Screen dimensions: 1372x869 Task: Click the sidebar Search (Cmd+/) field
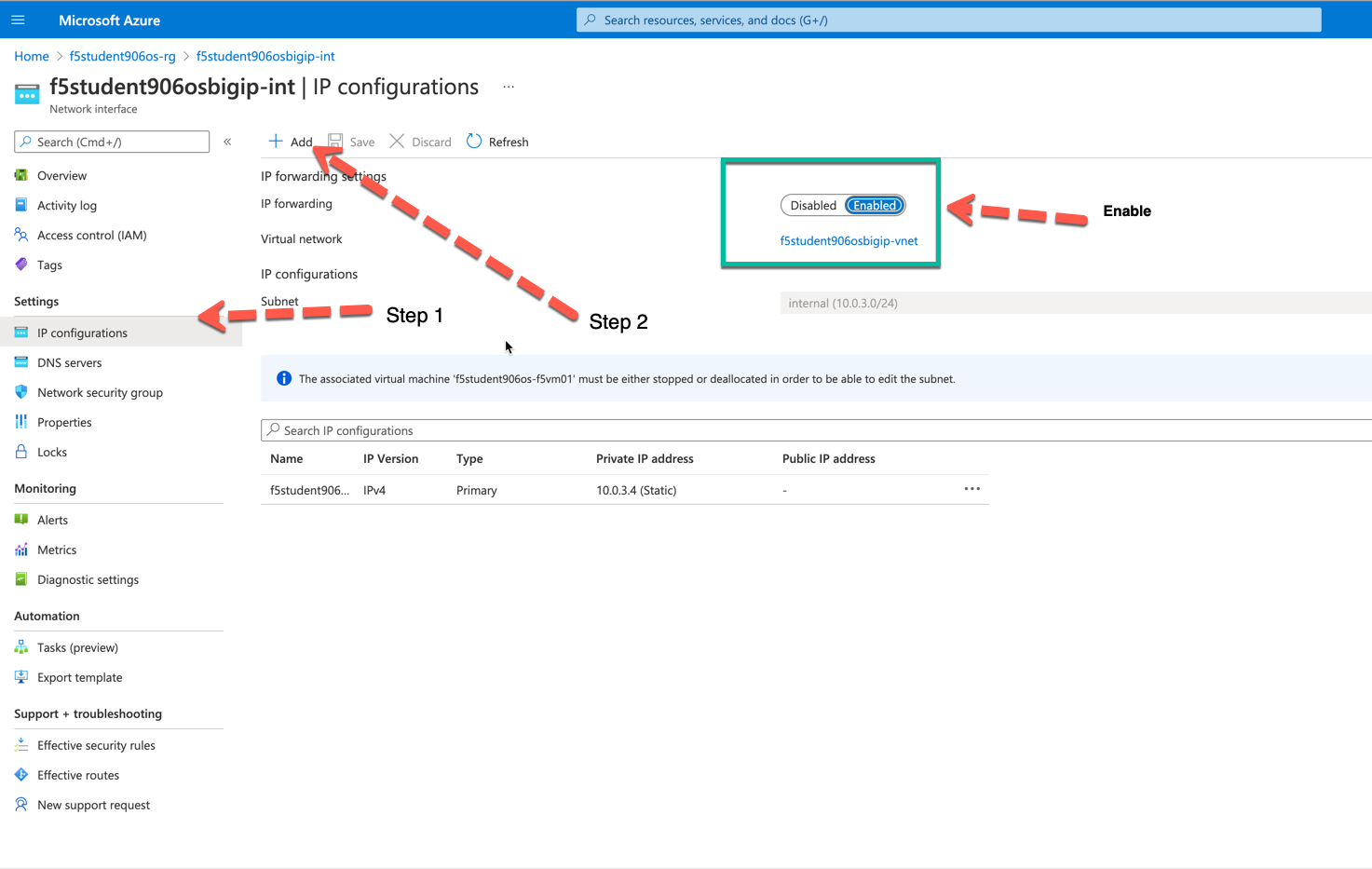(112, 142)
